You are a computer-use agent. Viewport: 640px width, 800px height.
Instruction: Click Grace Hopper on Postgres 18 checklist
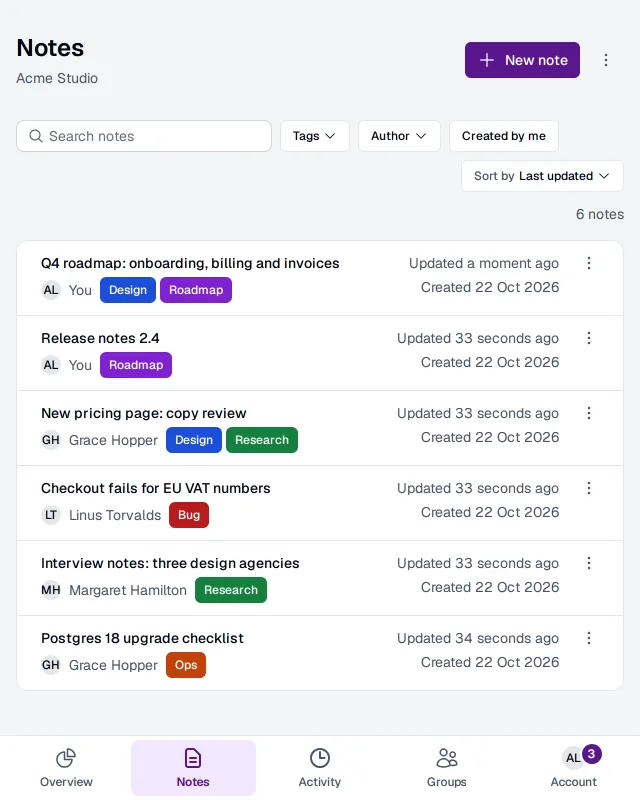click(113, 665)
